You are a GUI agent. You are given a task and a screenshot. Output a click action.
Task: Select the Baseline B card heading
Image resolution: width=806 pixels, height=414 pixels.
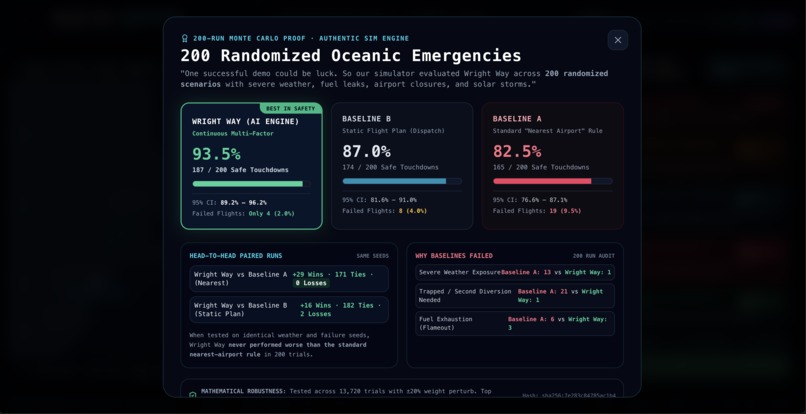(367, 119)
